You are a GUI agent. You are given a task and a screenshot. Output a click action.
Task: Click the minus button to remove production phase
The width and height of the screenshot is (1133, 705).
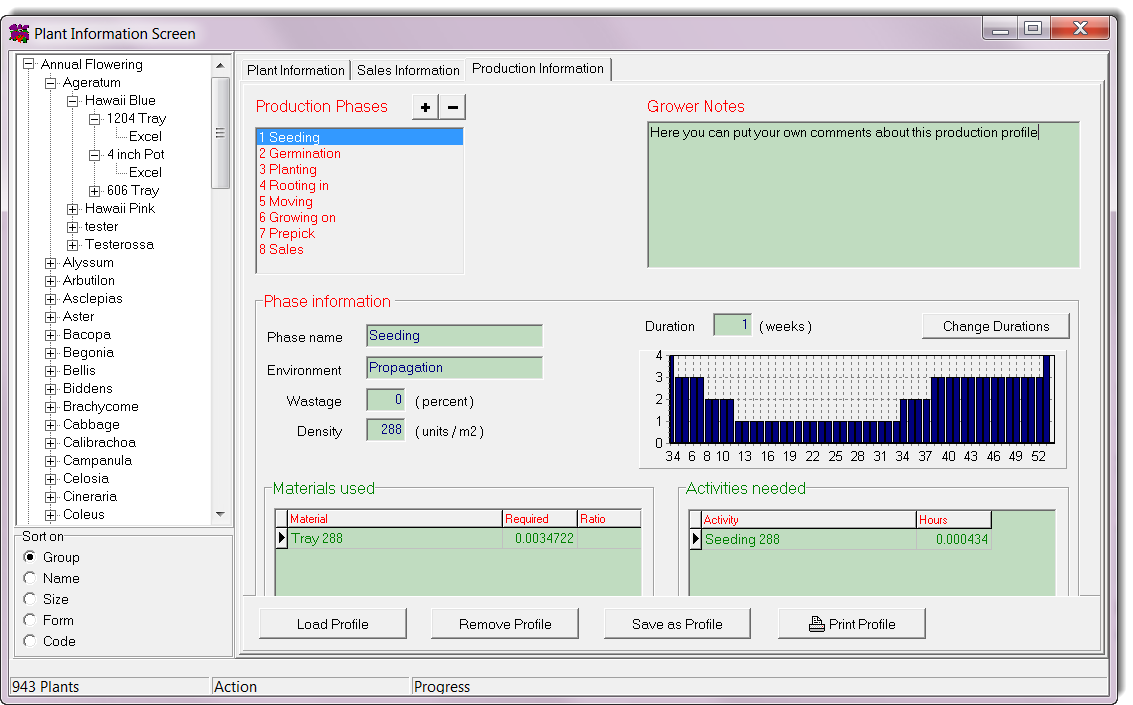453,107
